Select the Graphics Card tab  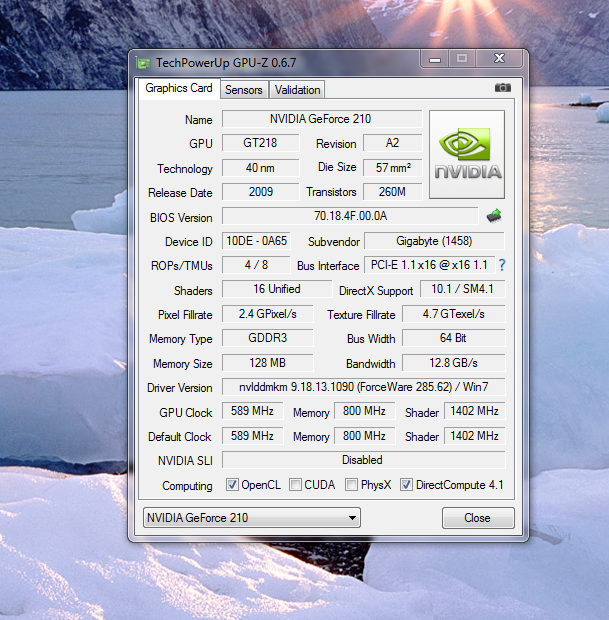[179, 88]
